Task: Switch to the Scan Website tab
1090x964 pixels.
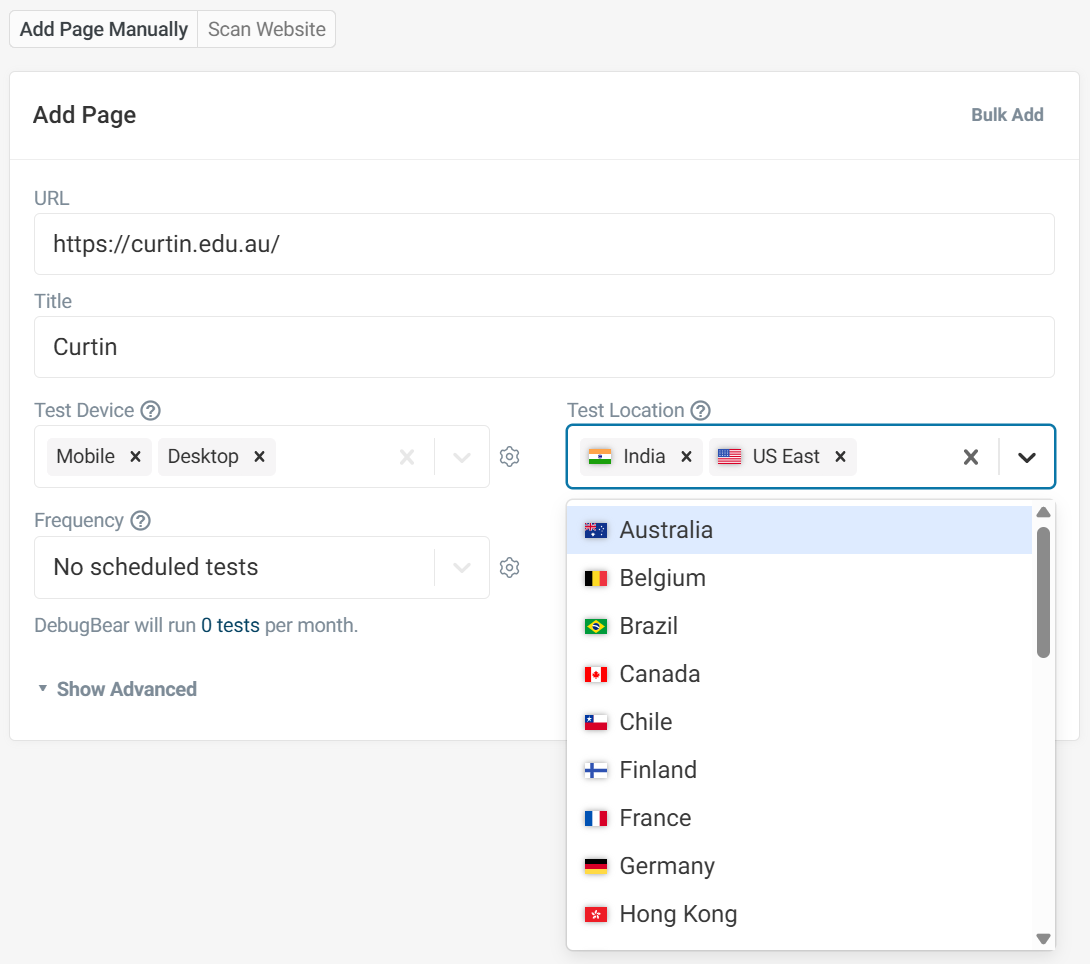Action: click(265, 29)
